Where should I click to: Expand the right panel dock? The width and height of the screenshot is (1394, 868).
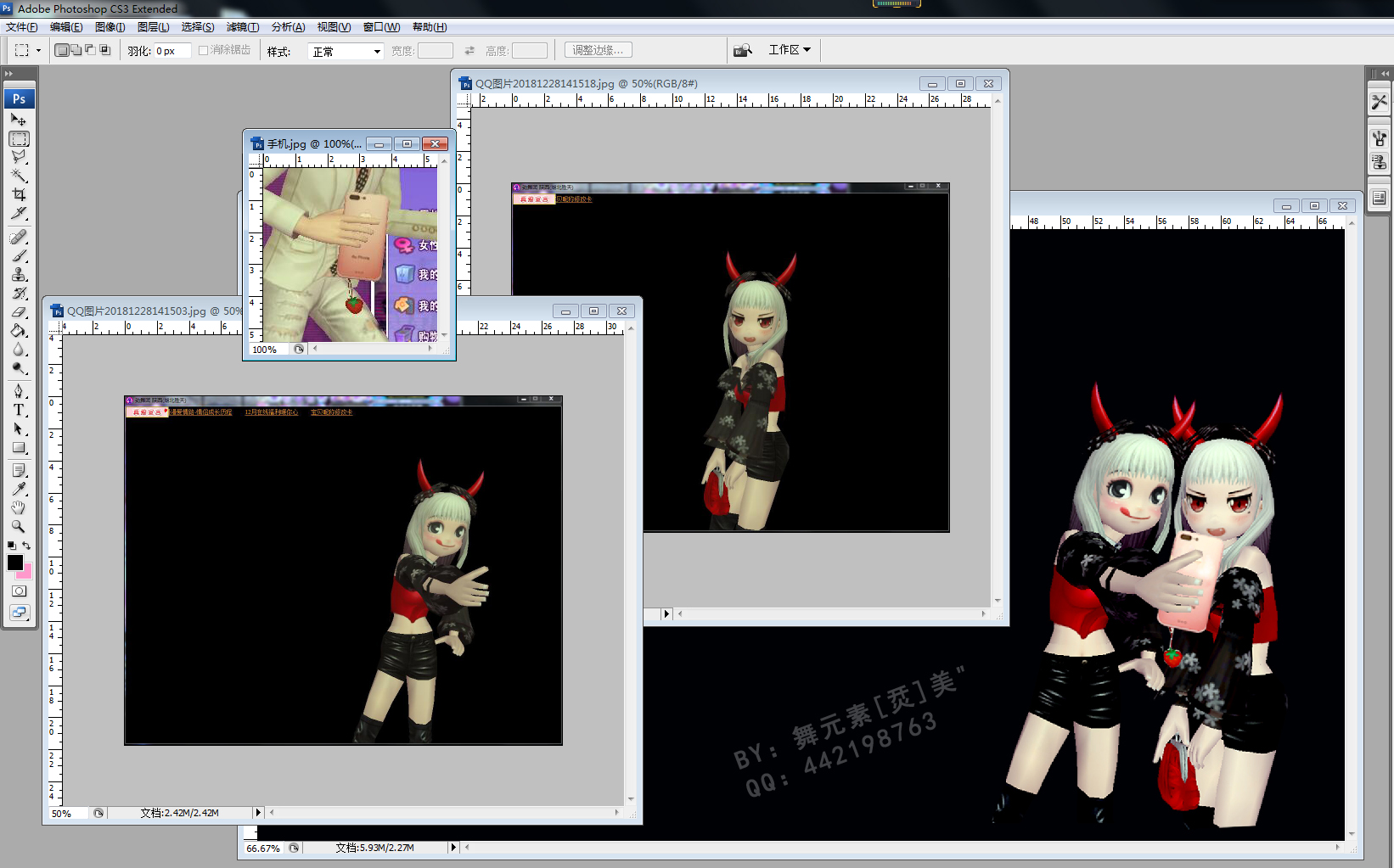coord(1386,74)
